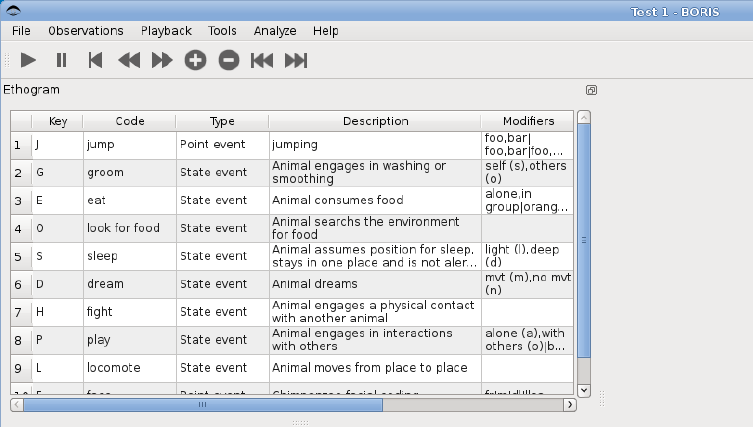Image resolution: width=753 pixels, height=427 pixels.
Task: Click the 'Animal dreams' description cell
Action: click(376, 284)
